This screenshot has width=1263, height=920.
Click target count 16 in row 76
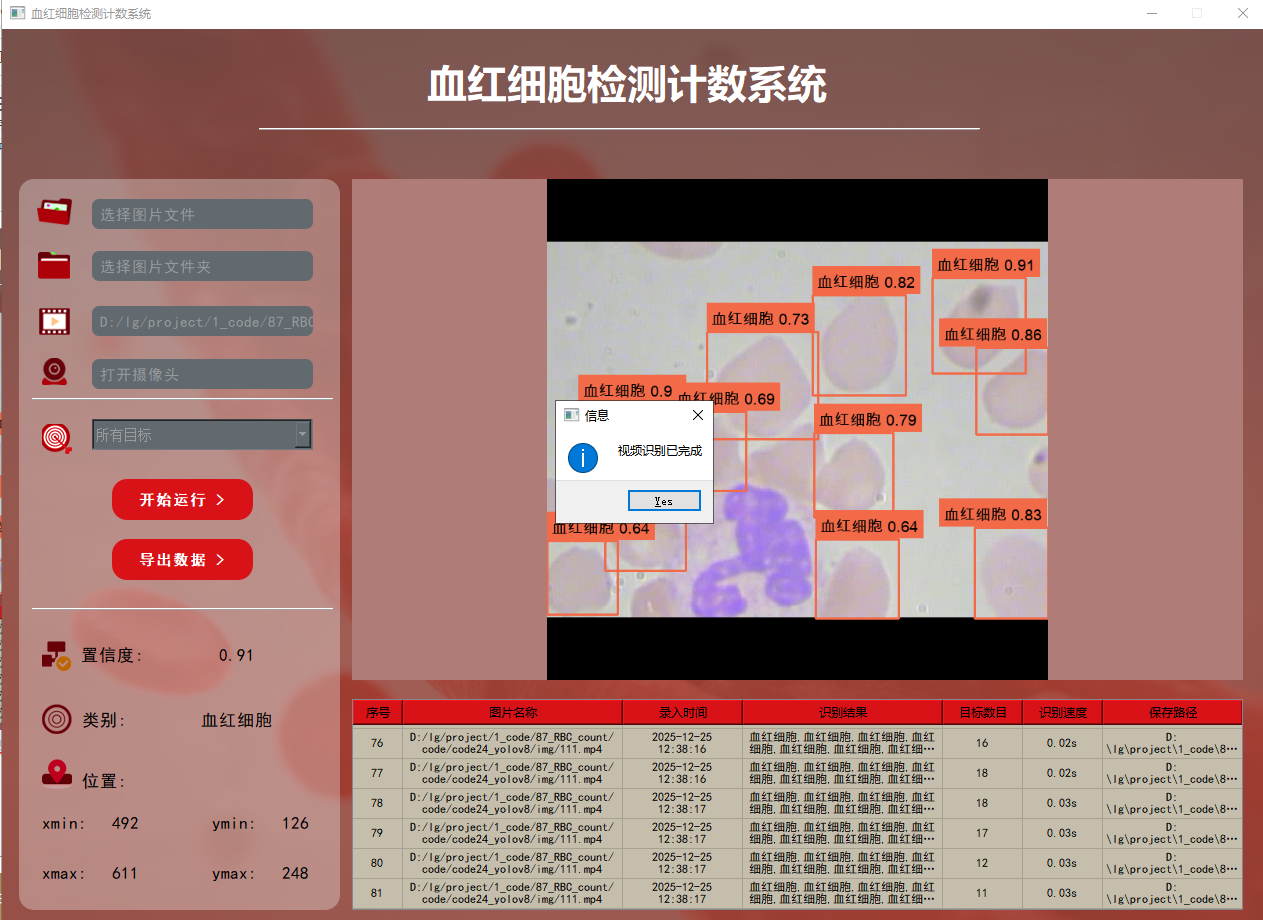coord(982,743)
